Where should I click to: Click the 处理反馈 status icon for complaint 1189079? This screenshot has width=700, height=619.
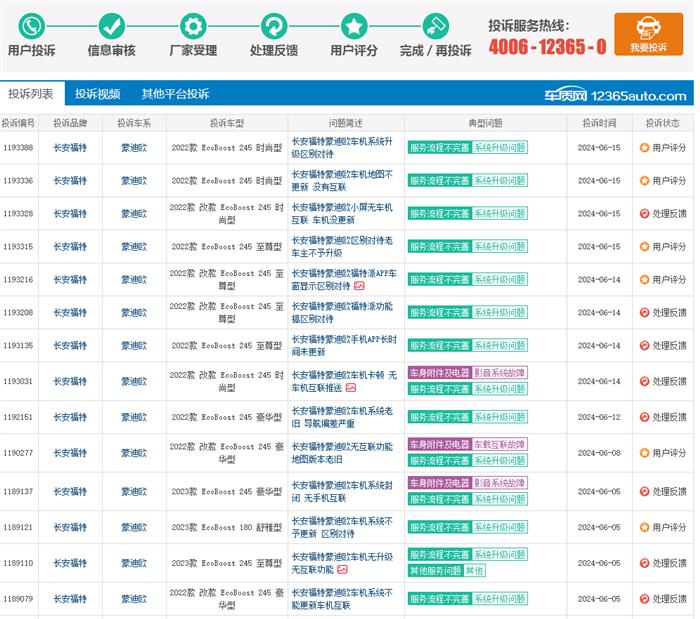[x=644, y=598]
